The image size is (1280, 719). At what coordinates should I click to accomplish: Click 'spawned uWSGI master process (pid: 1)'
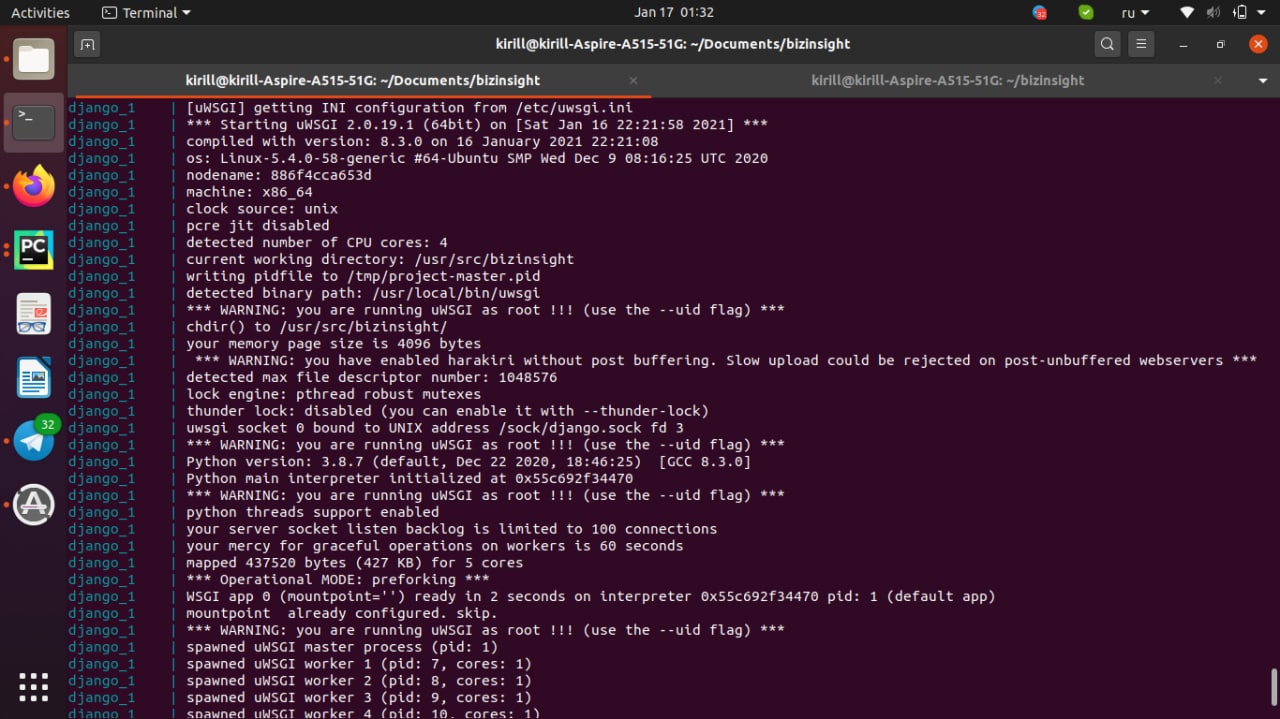[342, 647]
